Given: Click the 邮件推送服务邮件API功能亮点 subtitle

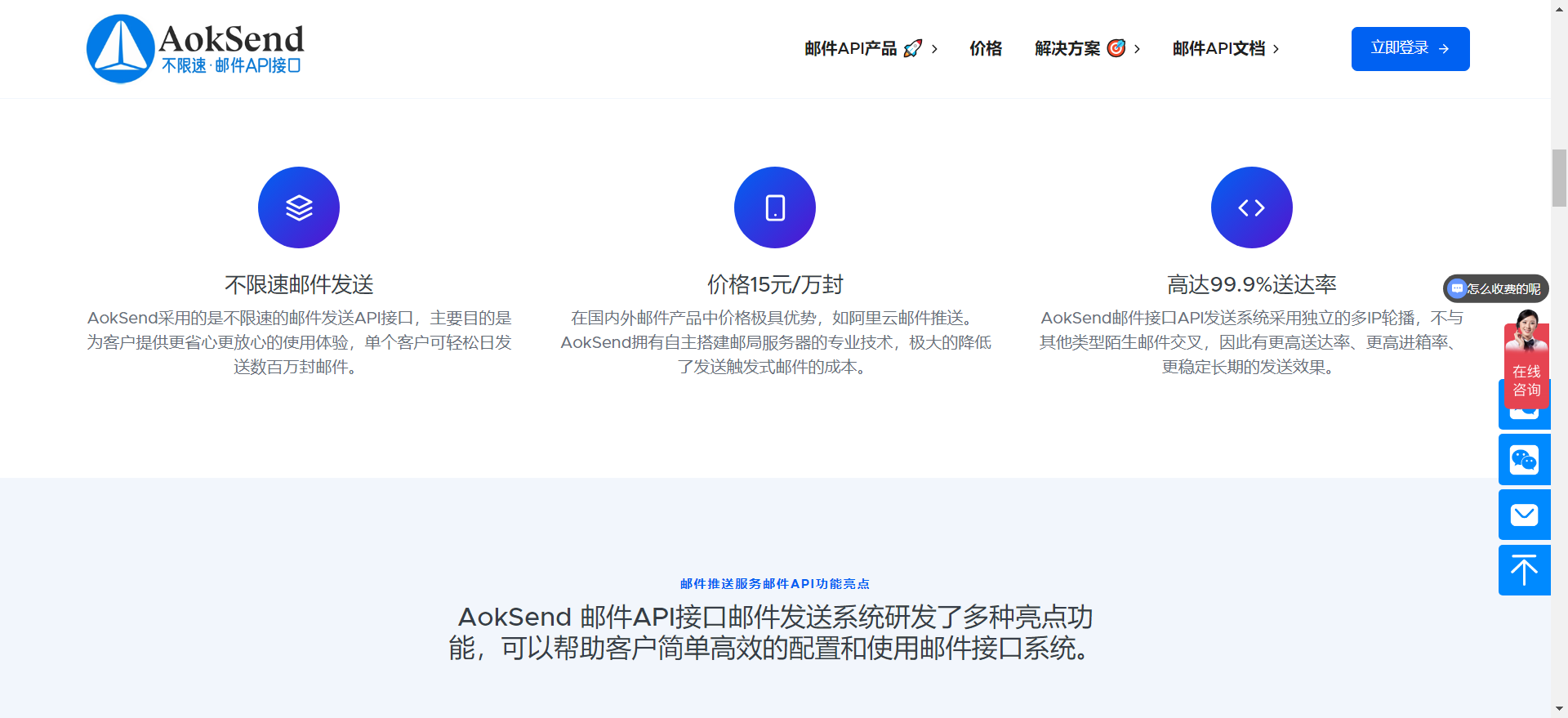Looking at the screenshot, I should point(775,583).
